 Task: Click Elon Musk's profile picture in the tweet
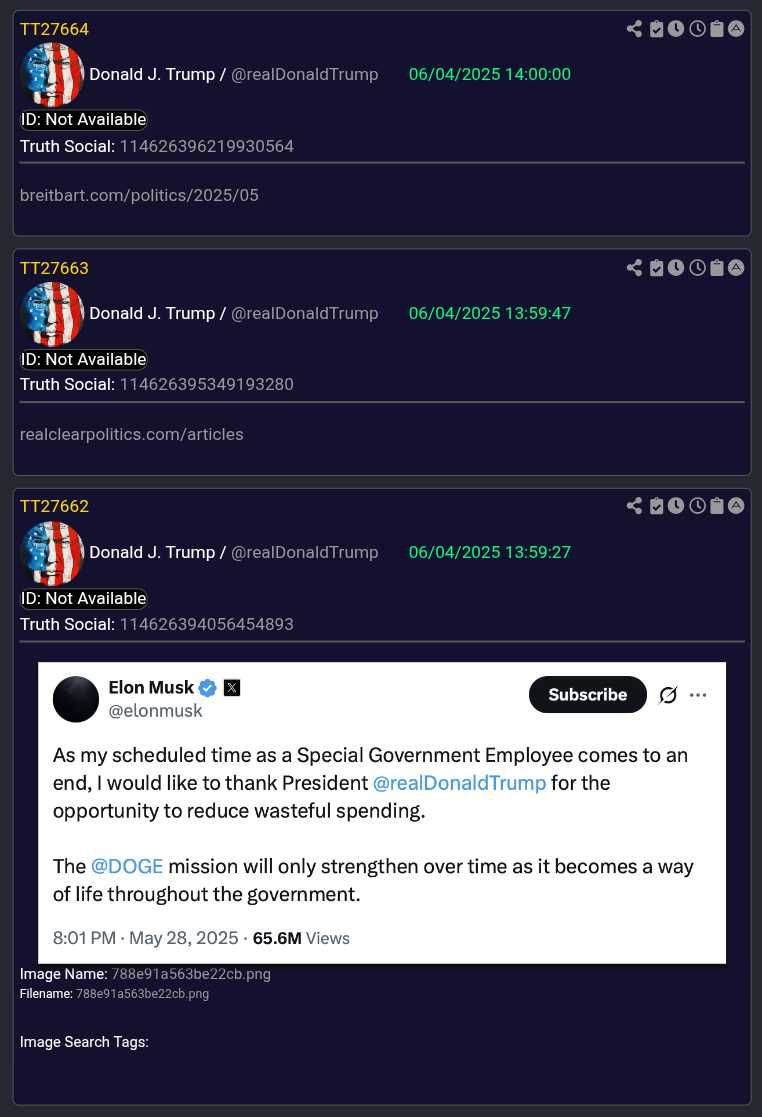[76, 699]
